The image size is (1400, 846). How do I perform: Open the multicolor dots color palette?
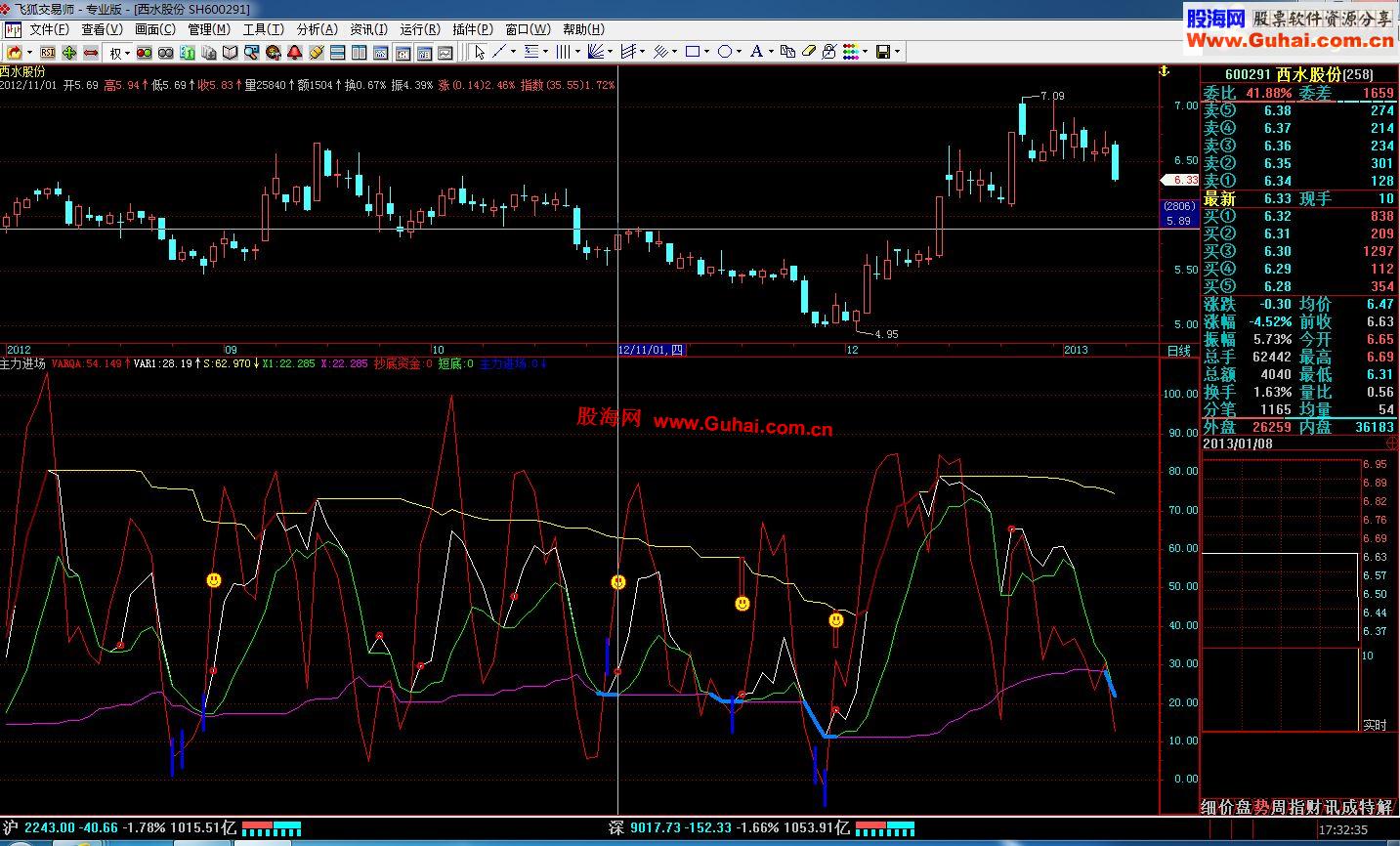click(x=851, y=52)
